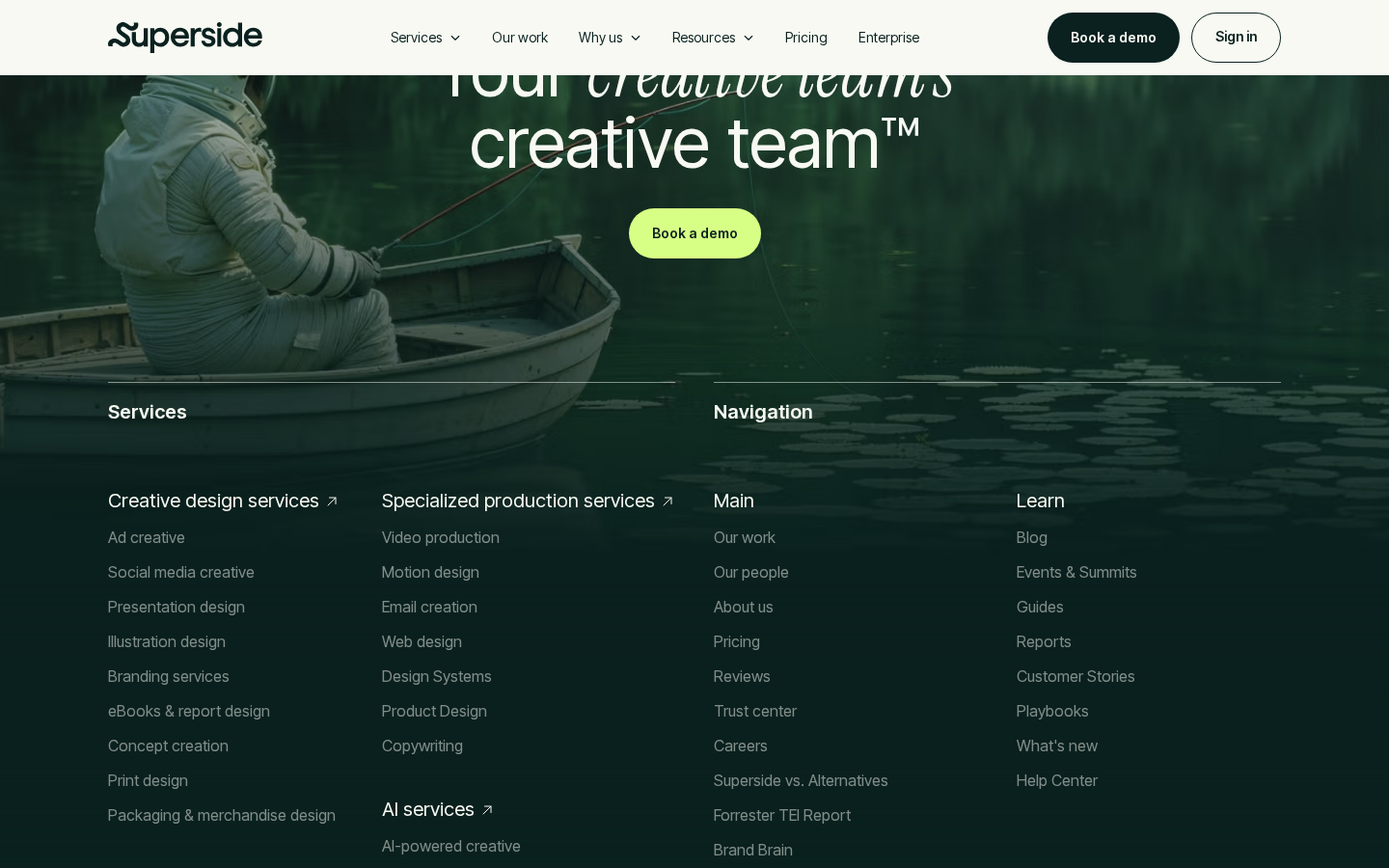1389x868 pixels.
Task: Visit Branding services page
Action: click(169, 676)
